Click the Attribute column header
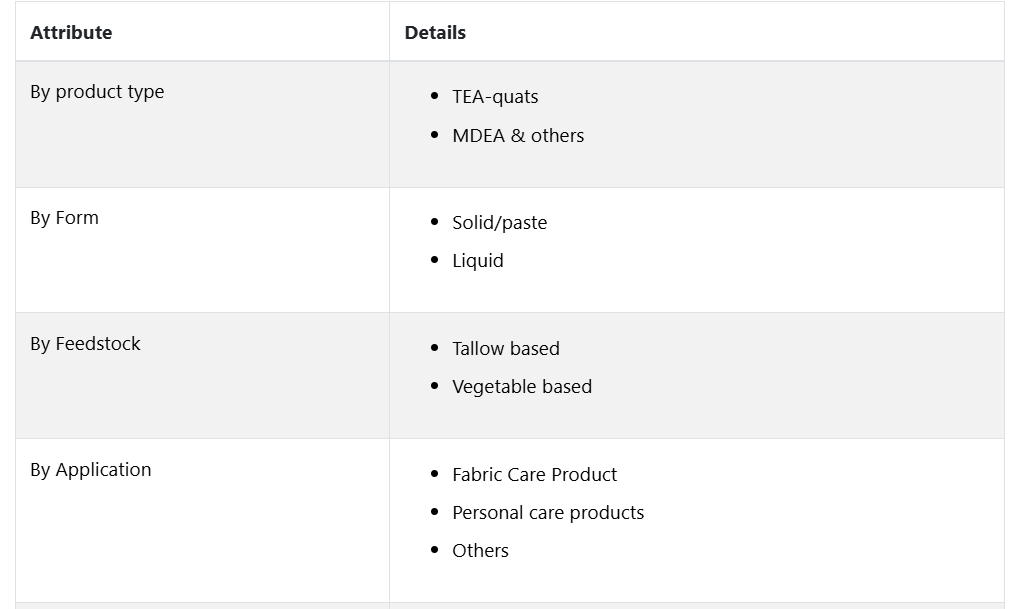 tap(71, 32)
